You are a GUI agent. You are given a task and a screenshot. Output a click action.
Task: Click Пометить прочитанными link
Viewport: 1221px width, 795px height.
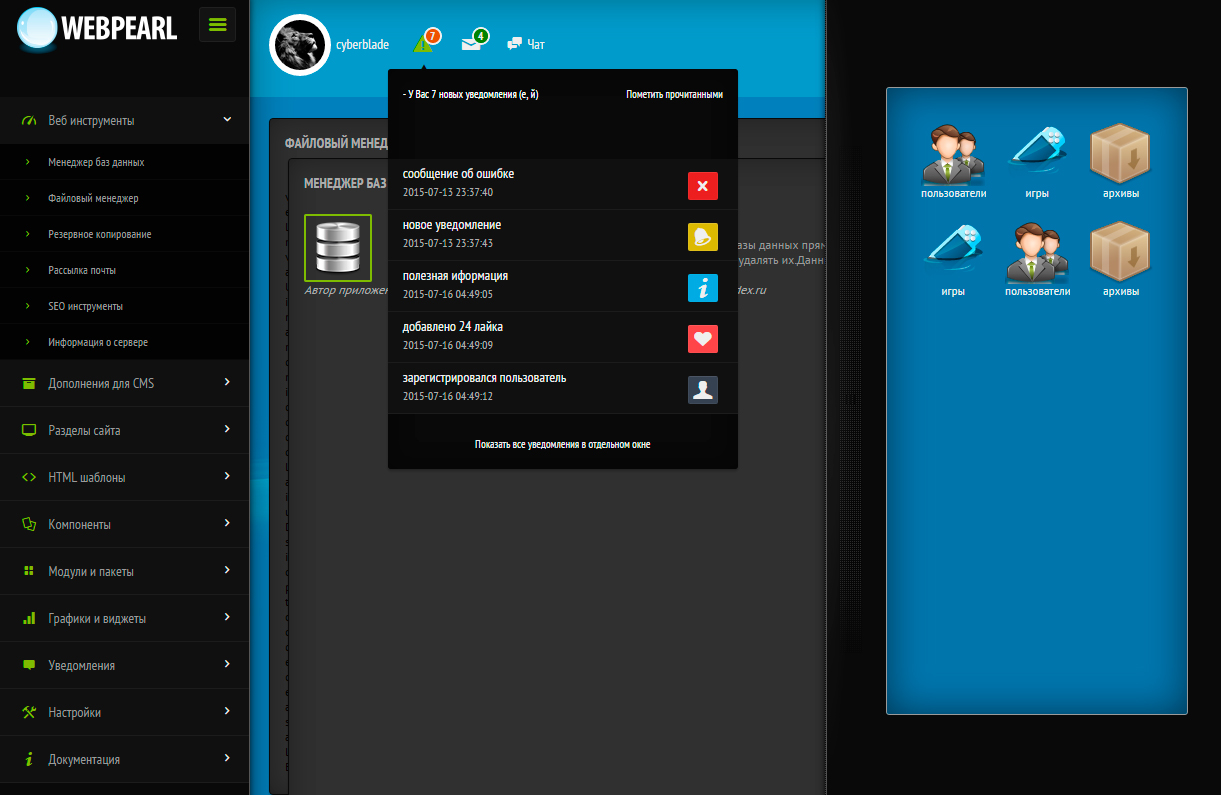coord(674,94)
